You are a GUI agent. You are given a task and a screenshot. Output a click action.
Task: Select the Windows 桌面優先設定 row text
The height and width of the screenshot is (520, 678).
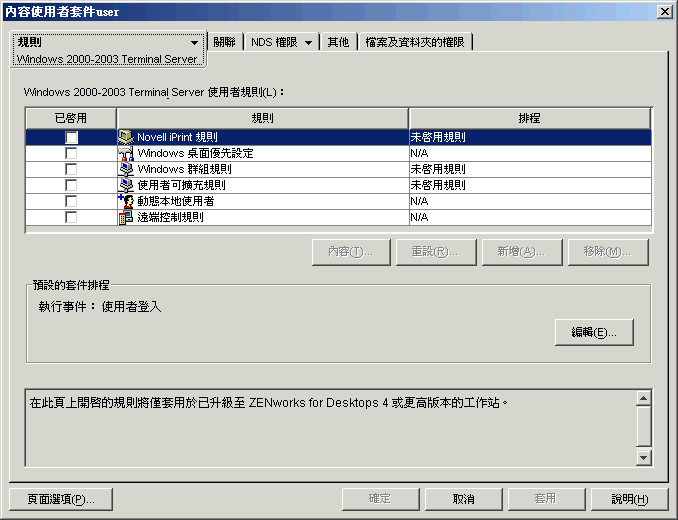tap(195, 153)
